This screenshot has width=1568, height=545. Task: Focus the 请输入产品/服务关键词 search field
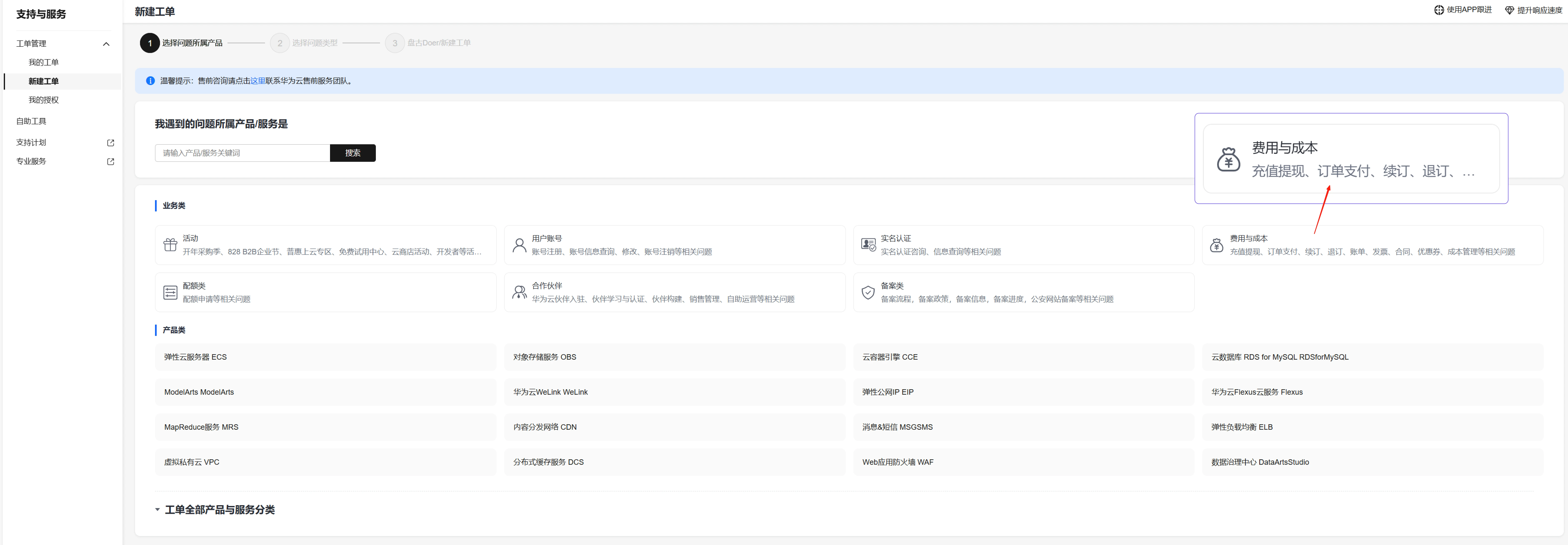click(242, 153)
